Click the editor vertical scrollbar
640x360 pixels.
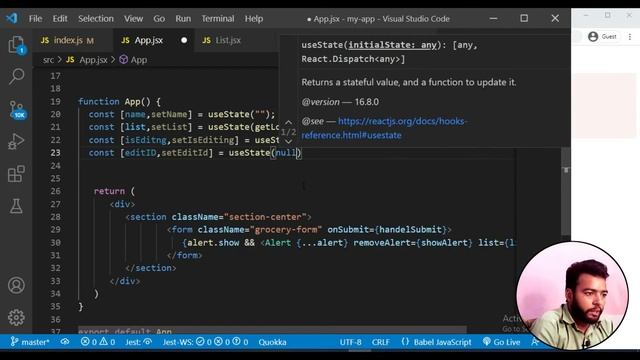pos(566,192)
